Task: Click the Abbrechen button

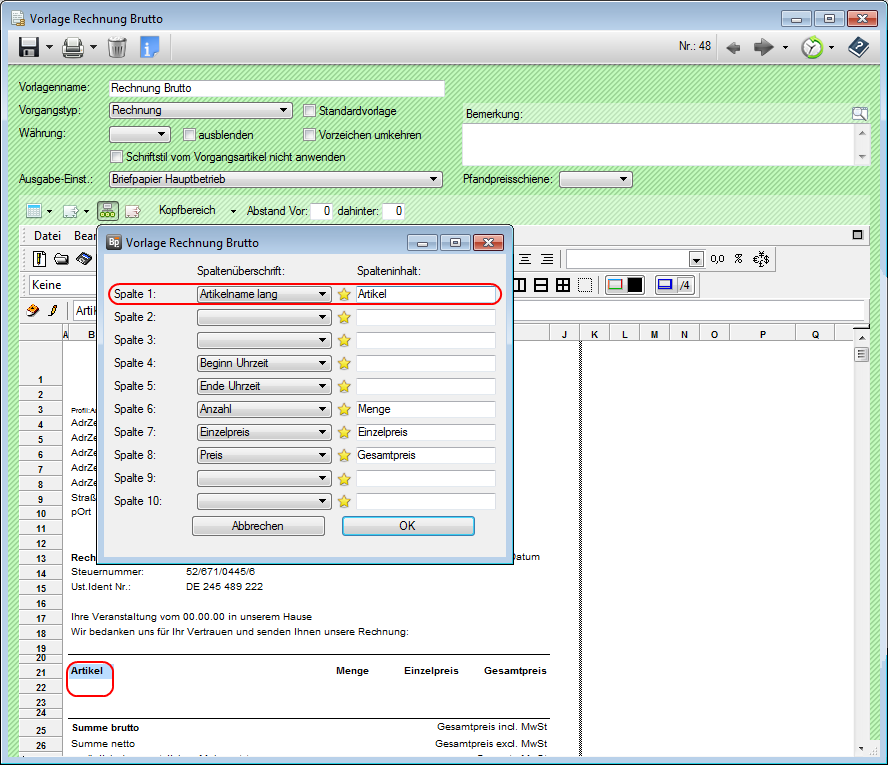Action: click(258, 526)
